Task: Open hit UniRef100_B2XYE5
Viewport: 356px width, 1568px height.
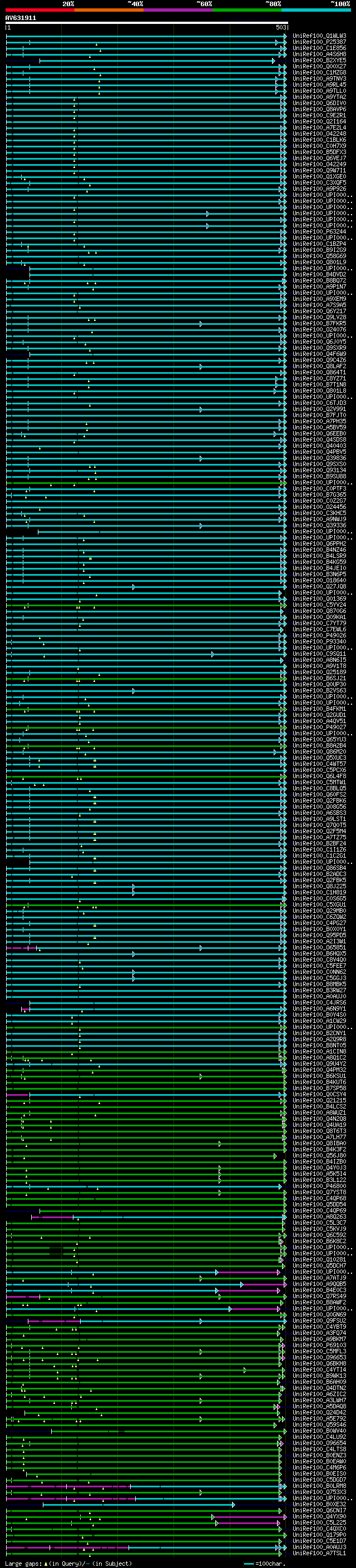Action: click(x=319, y=60)
